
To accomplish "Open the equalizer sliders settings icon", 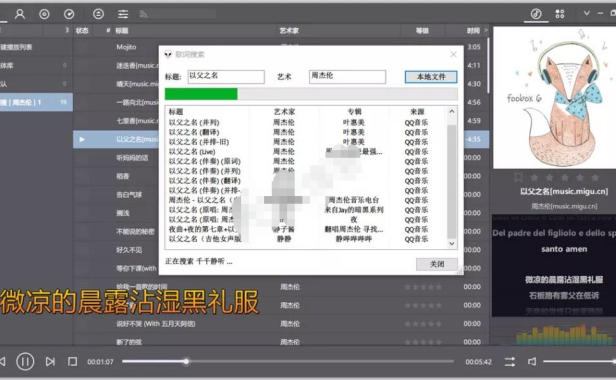I will (x=123, y=15).
